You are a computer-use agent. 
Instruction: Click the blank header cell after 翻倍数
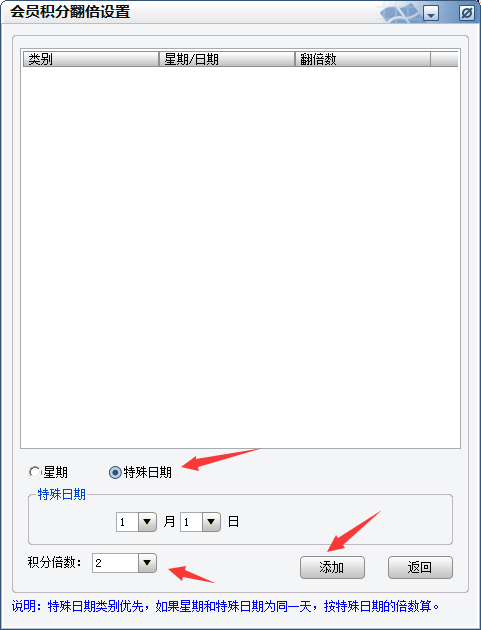(x=444, y=59)
